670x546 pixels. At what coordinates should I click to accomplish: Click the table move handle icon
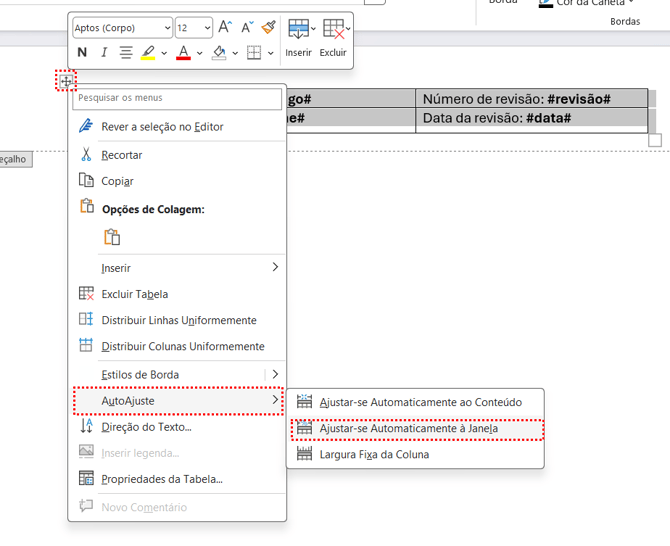[66, 81]
